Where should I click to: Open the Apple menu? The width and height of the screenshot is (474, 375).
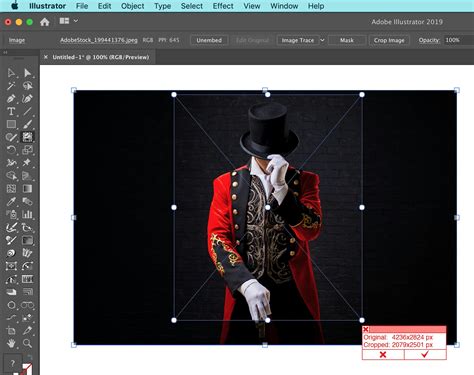click(x=15, y=6)
